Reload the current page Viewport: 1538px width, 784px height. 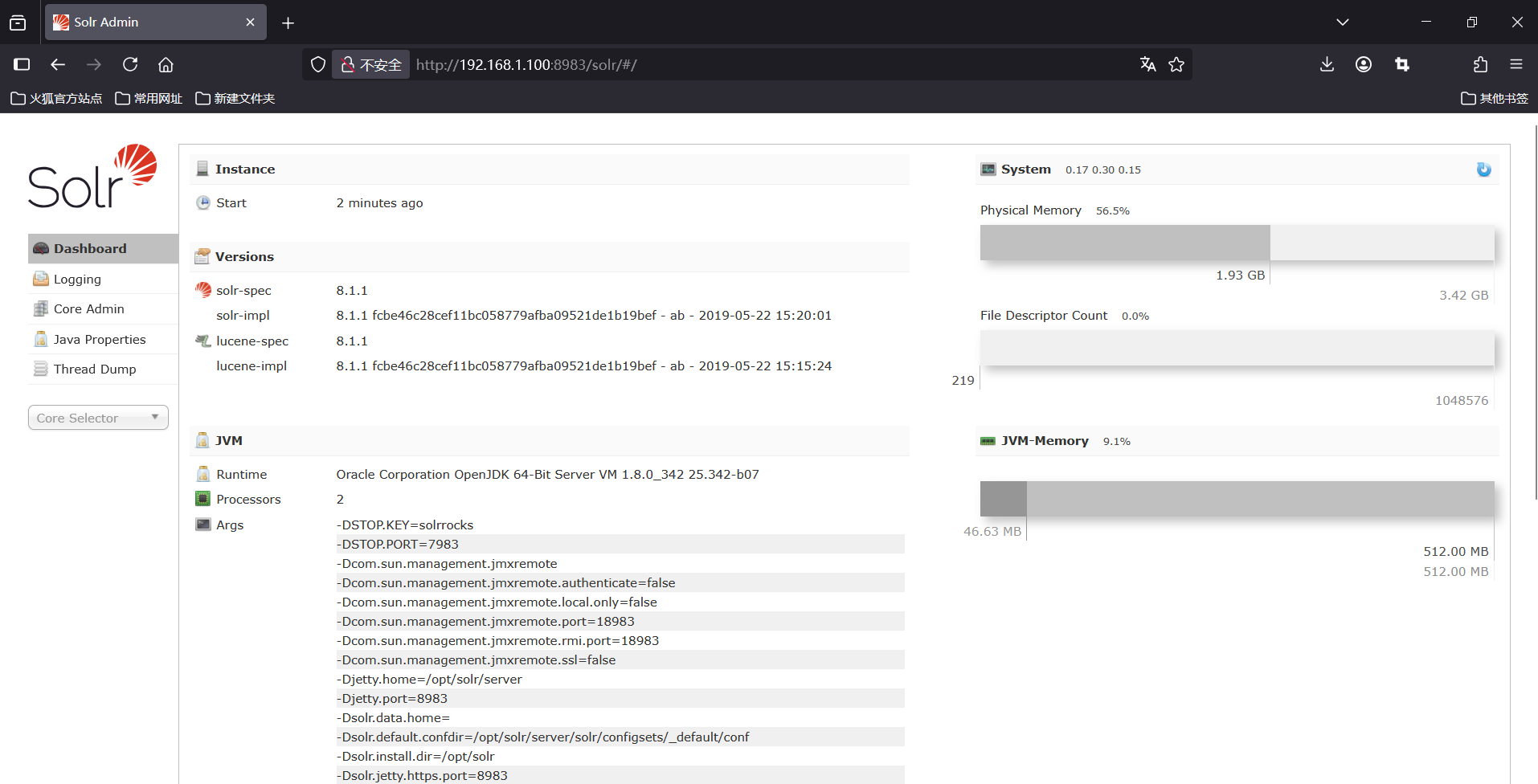tap(130, 64)
